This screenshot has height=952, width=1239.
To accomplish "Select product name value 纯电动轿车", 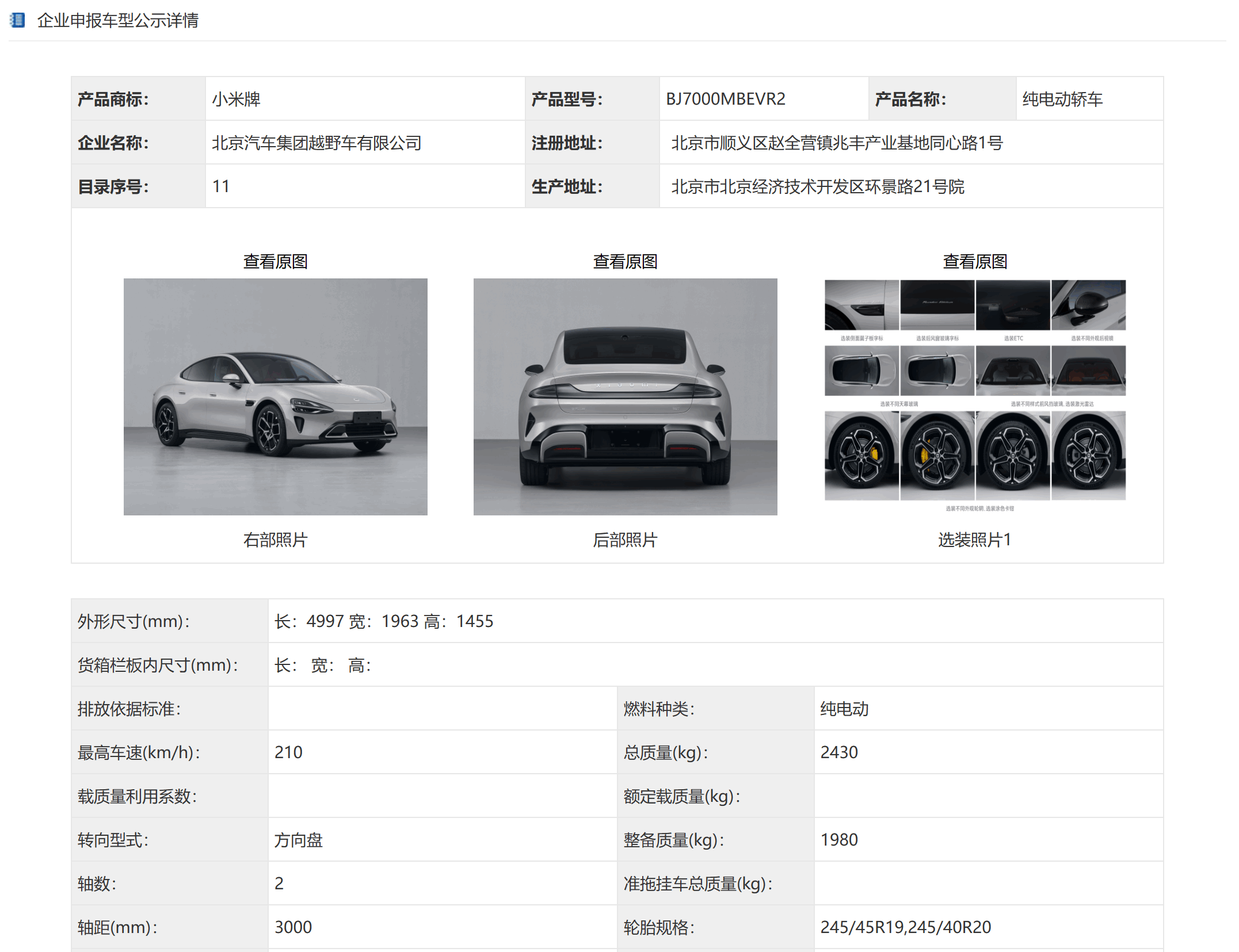I will (1062, 99).
